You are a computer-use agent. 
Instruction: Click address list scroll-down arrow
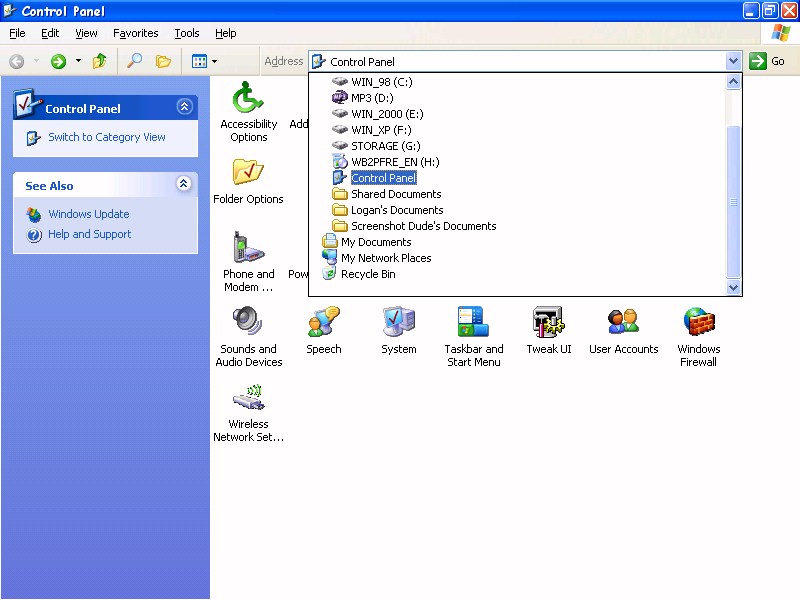pos(733,287)
